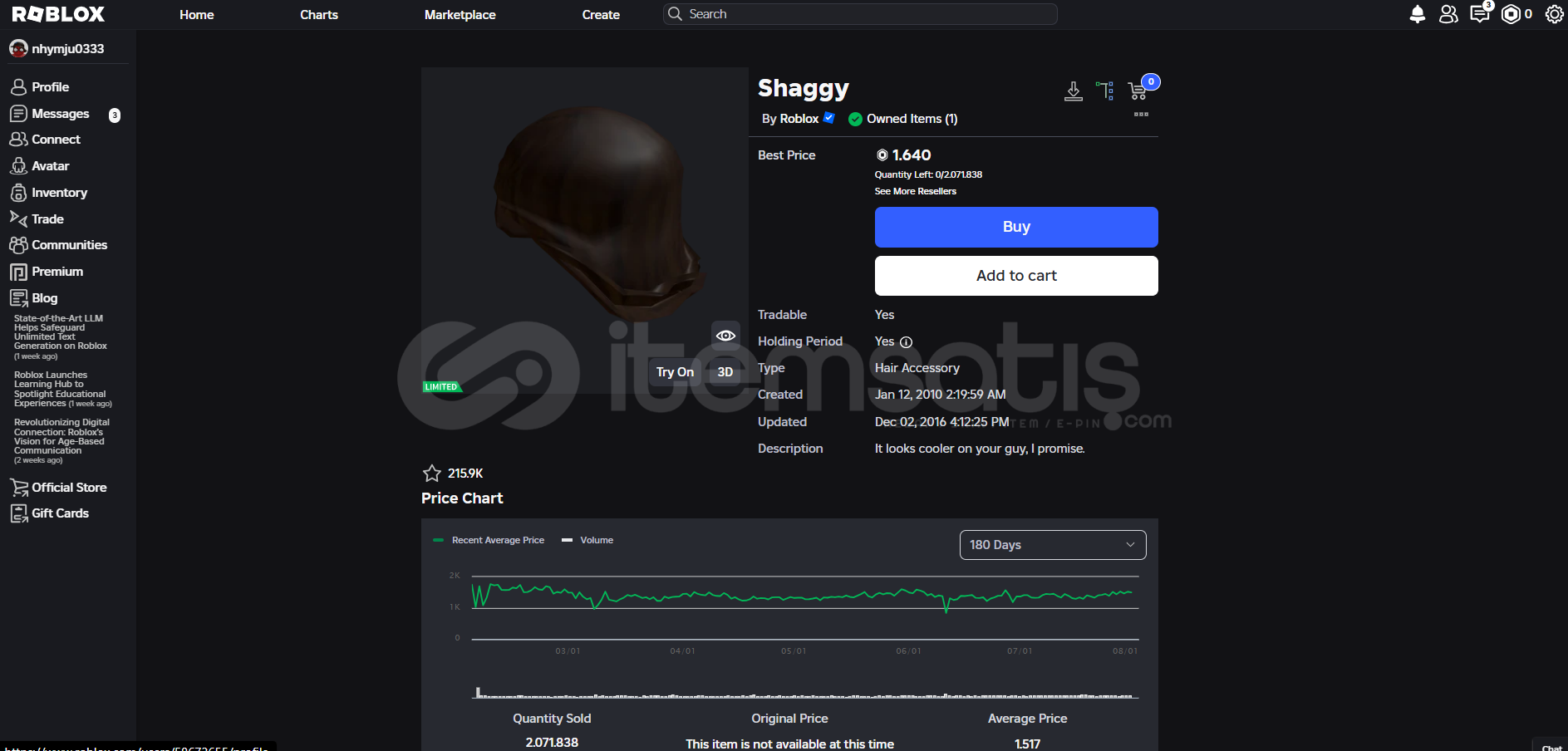
Task: Click the hierarchy tree icon beside the cart
Action: coord(1105,91)
